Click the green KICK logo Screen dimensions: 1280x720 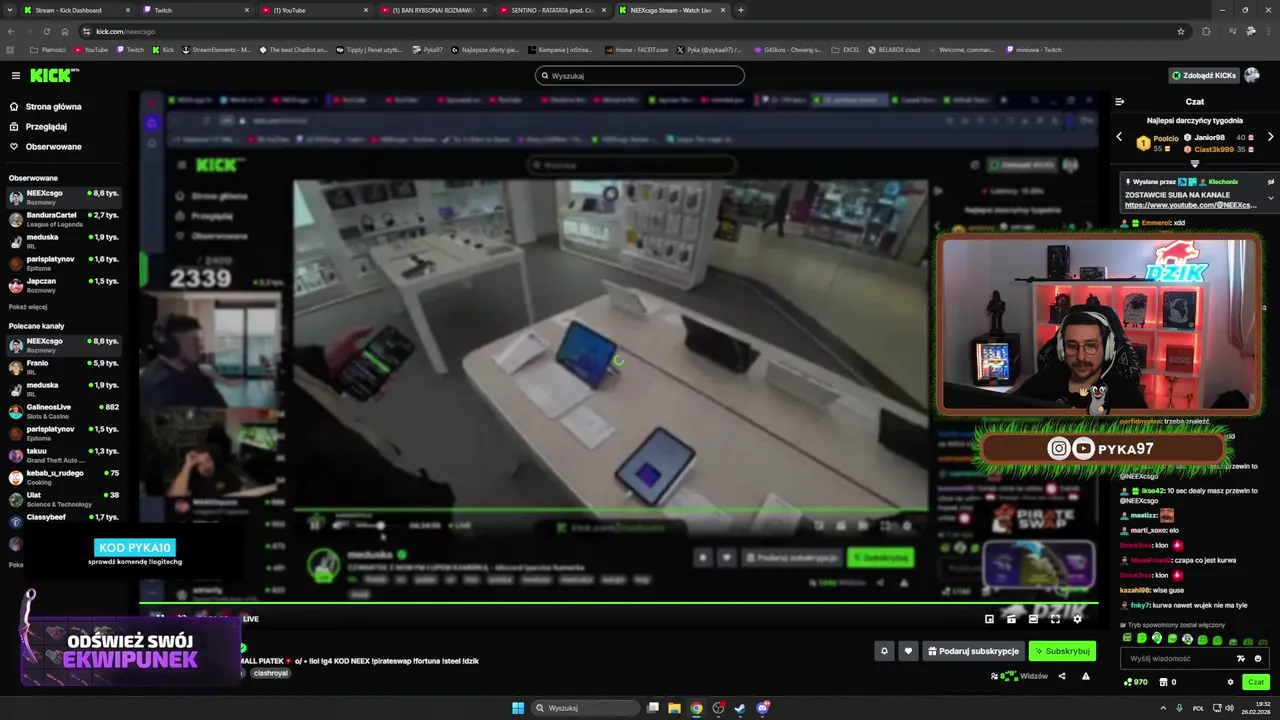(54, 75)
